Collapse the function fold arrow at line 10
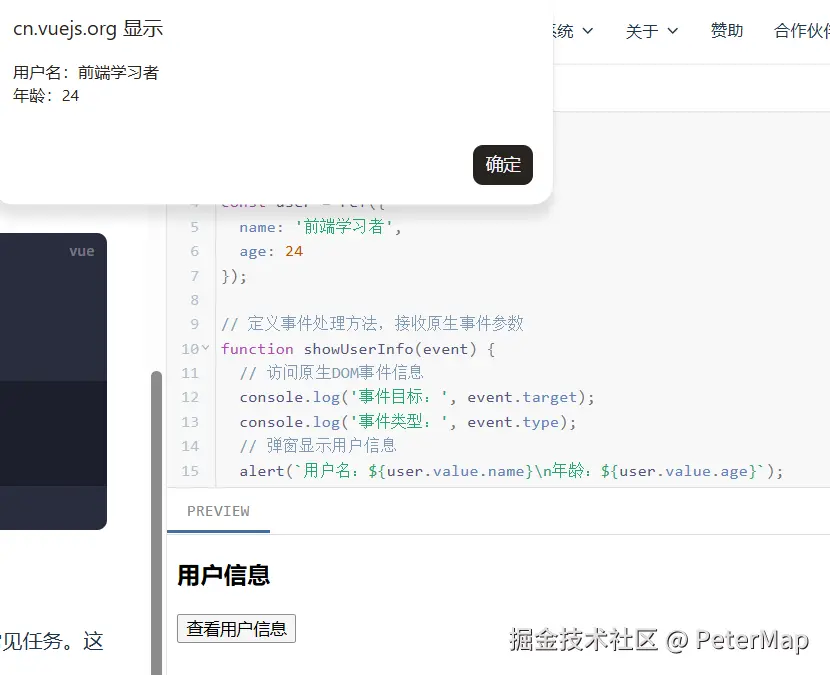Viewport: 830px width, 675px height. 205,348
